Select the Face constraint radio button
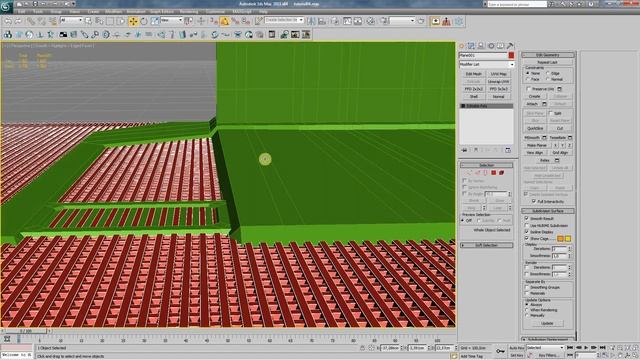Screen dimensions: 640x360 (x=528, y=79)
